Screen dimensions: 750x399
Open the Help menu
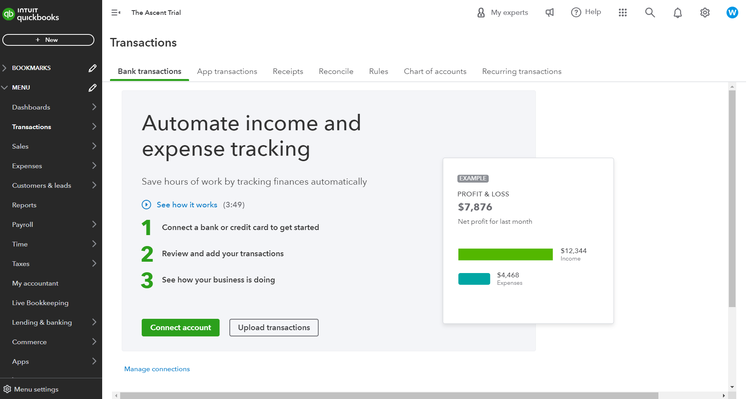[x=585, y=12]
